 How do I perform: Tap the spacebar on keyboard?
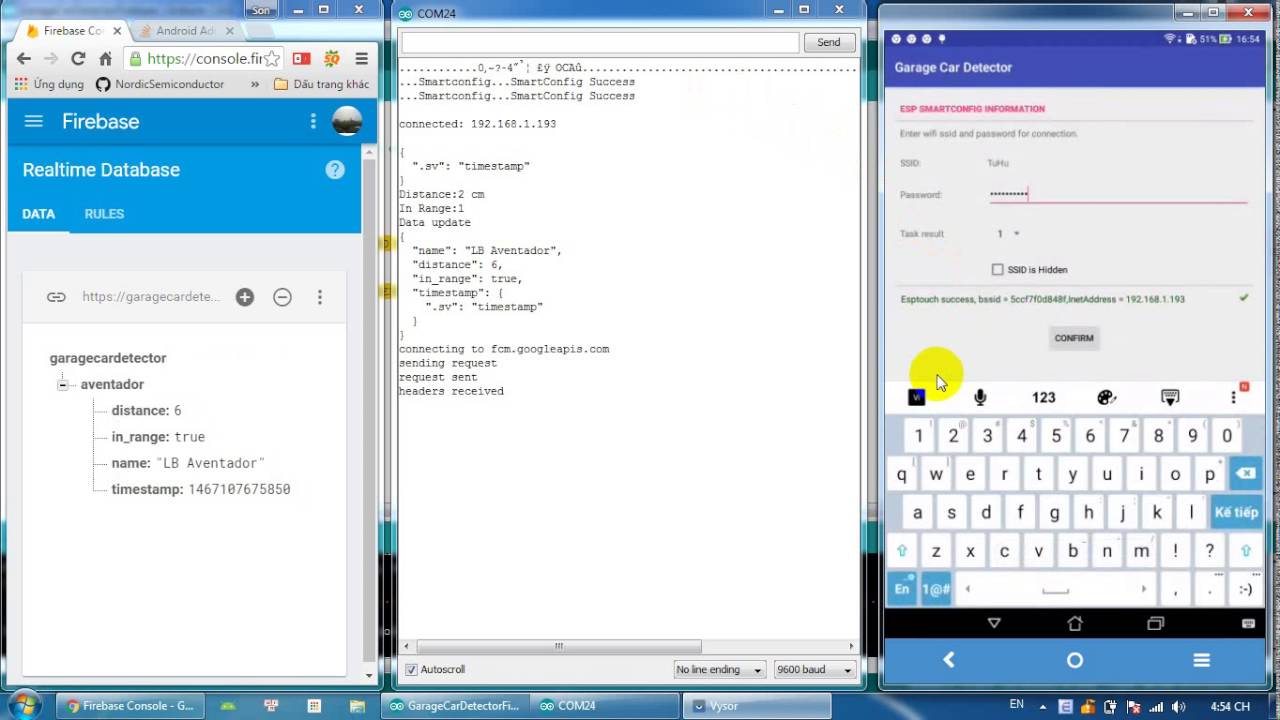click(x=1055, y=589)
